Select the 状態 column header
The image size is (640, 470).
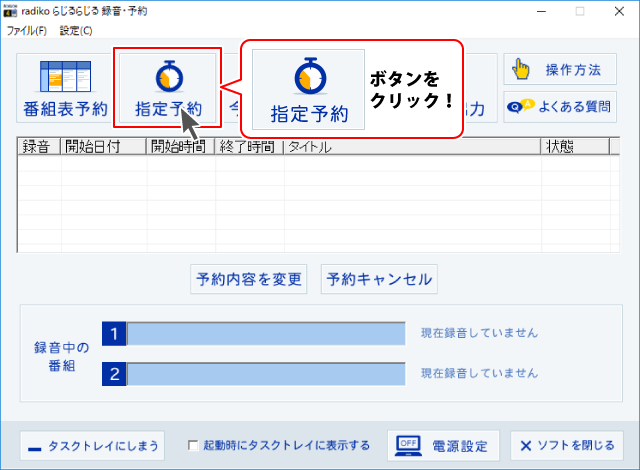(x=575, y=146)
